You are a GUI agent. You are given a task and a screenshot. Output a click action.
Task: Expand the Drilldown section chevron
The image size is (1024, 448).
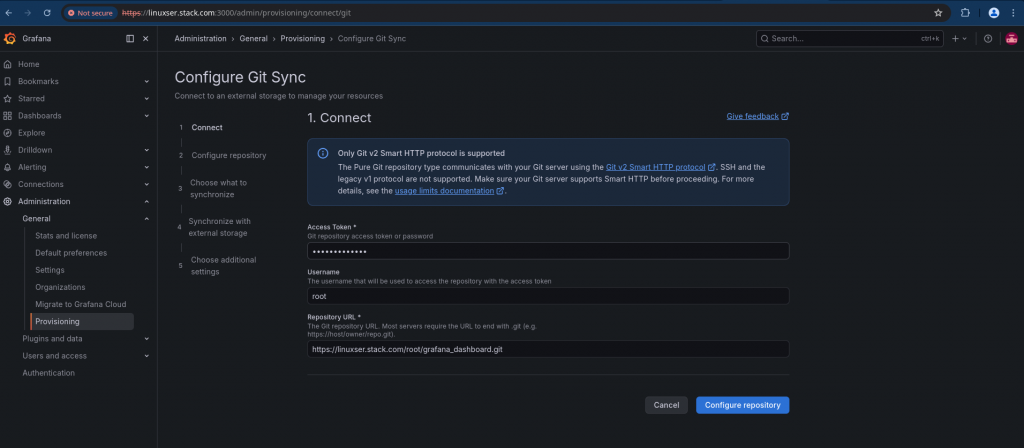146,150
